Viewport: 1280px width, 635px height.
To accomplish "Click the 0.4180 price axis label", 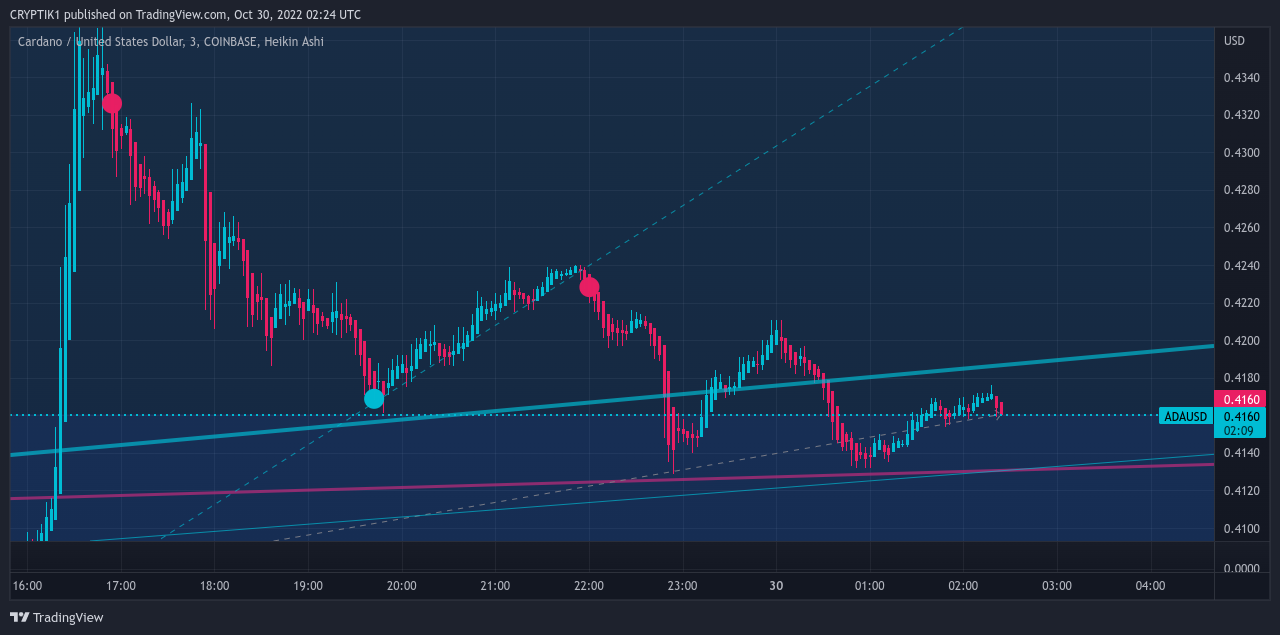I will [x=1241, y=378].
